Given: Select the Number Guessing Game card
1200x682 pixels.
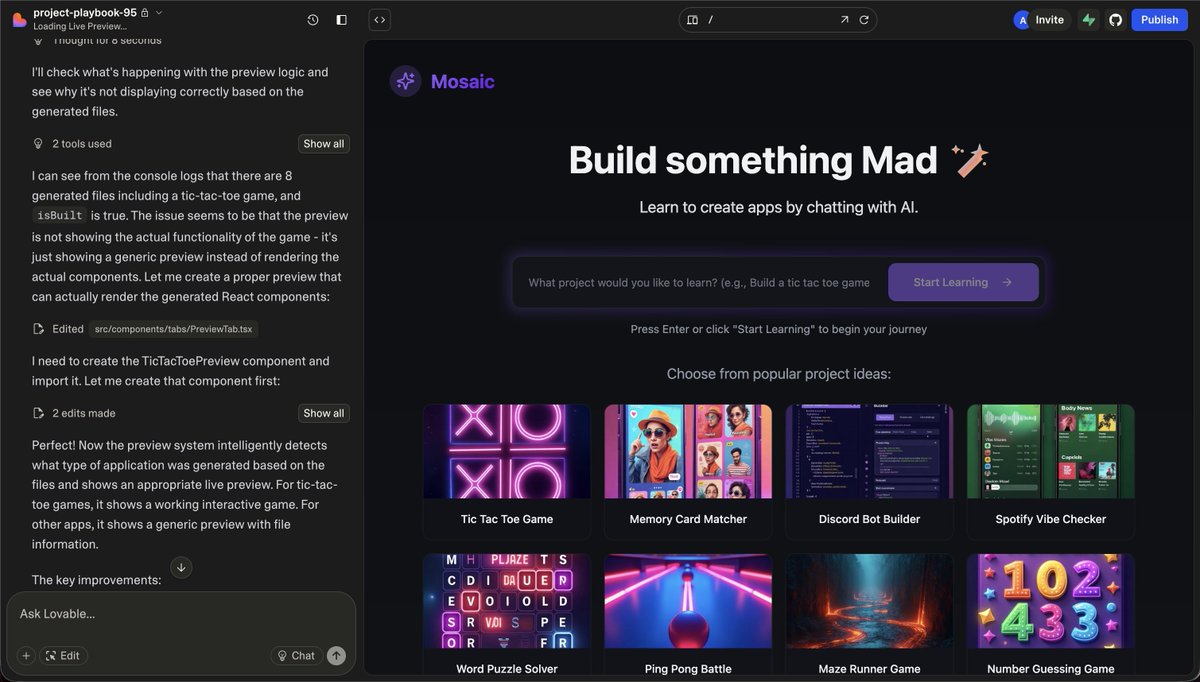Looking at the screenshot, I should 1050,617.
